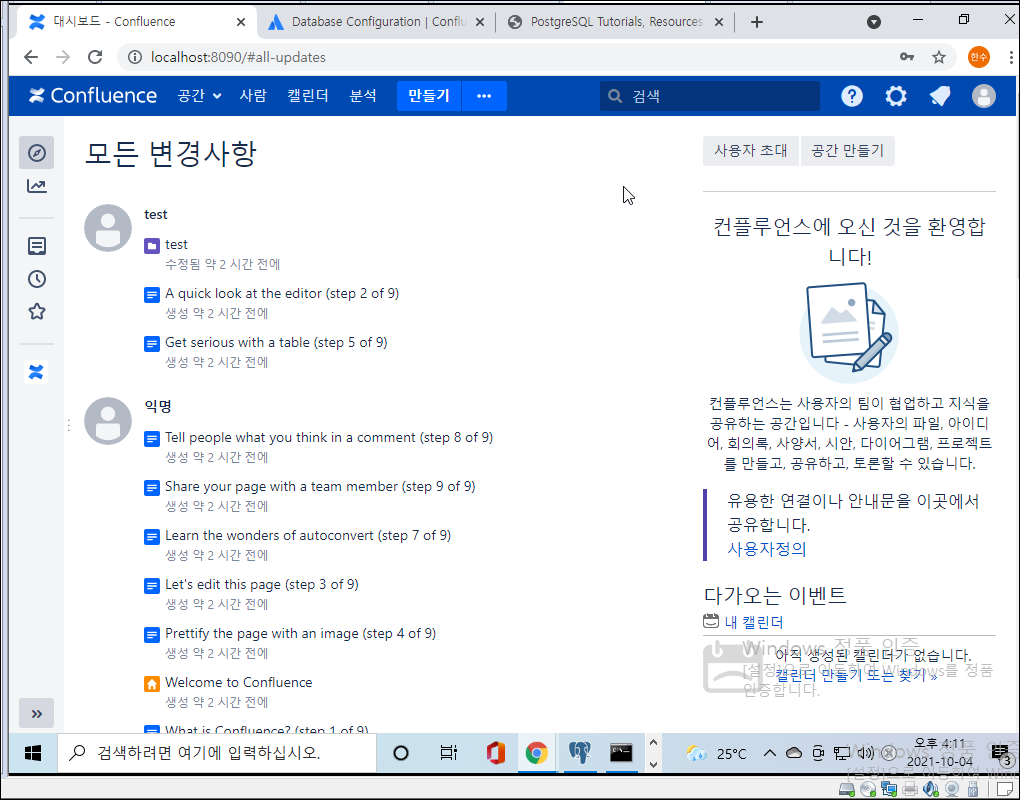The width and height of the screenshot is (1020, 800).
Task: Open Chrome profile orange avatar
Action: (x=978, y=57)
